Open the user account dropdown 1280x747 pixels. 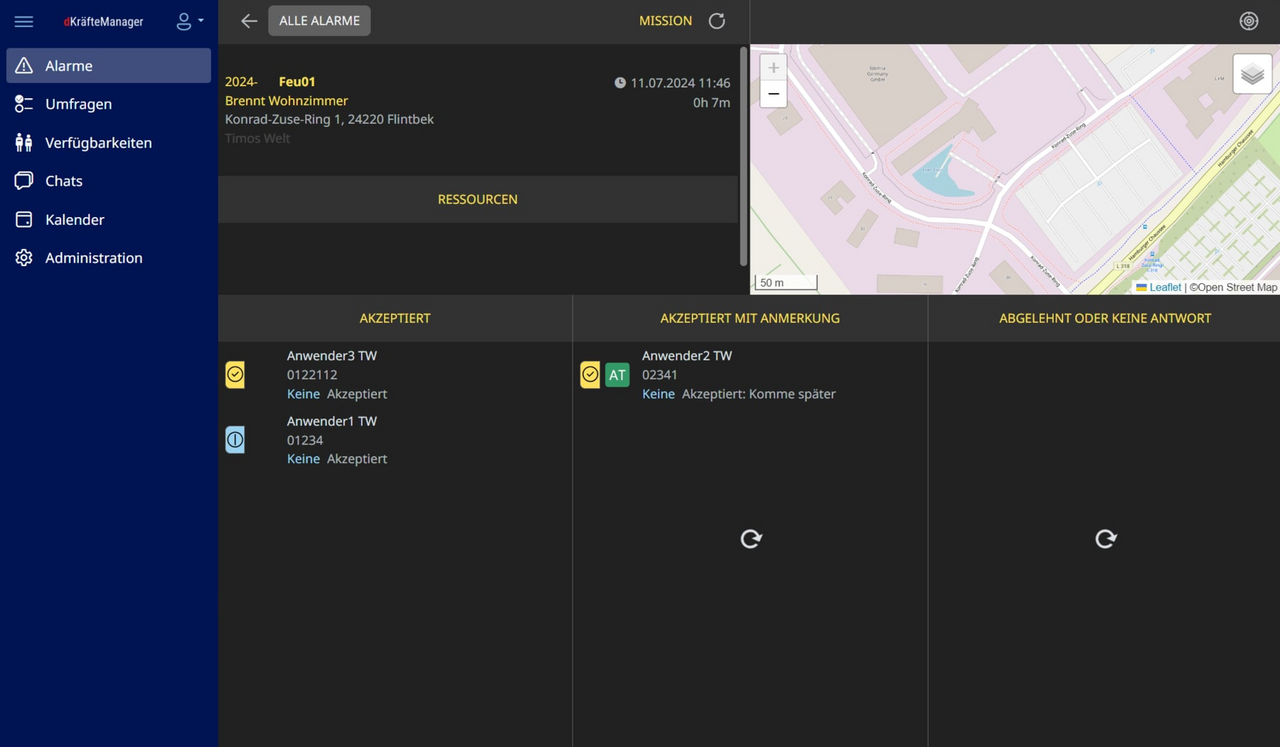(189, 21)
